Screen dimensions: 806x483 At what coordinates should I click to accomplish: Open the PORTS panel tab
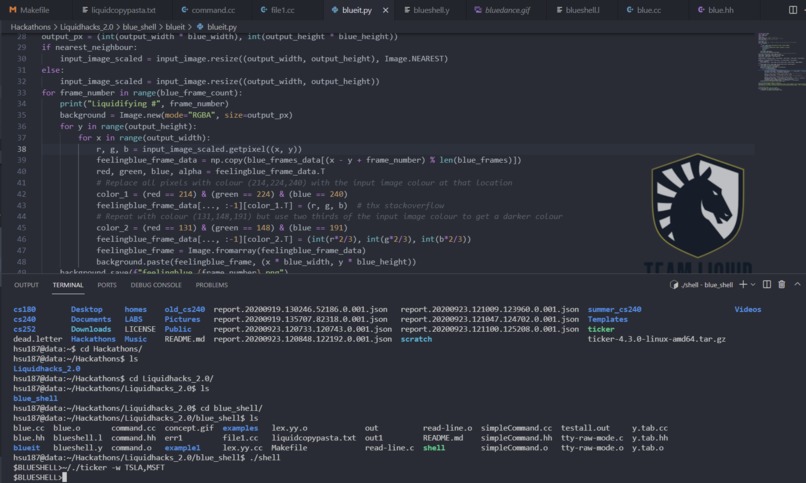[107, 285]
